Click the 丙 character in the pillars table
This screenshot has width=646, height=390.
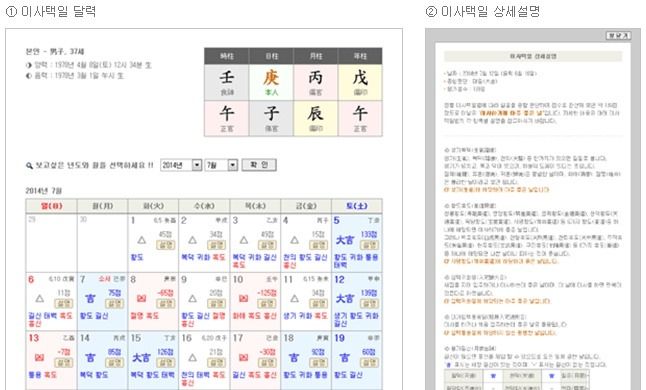(316, 77)
